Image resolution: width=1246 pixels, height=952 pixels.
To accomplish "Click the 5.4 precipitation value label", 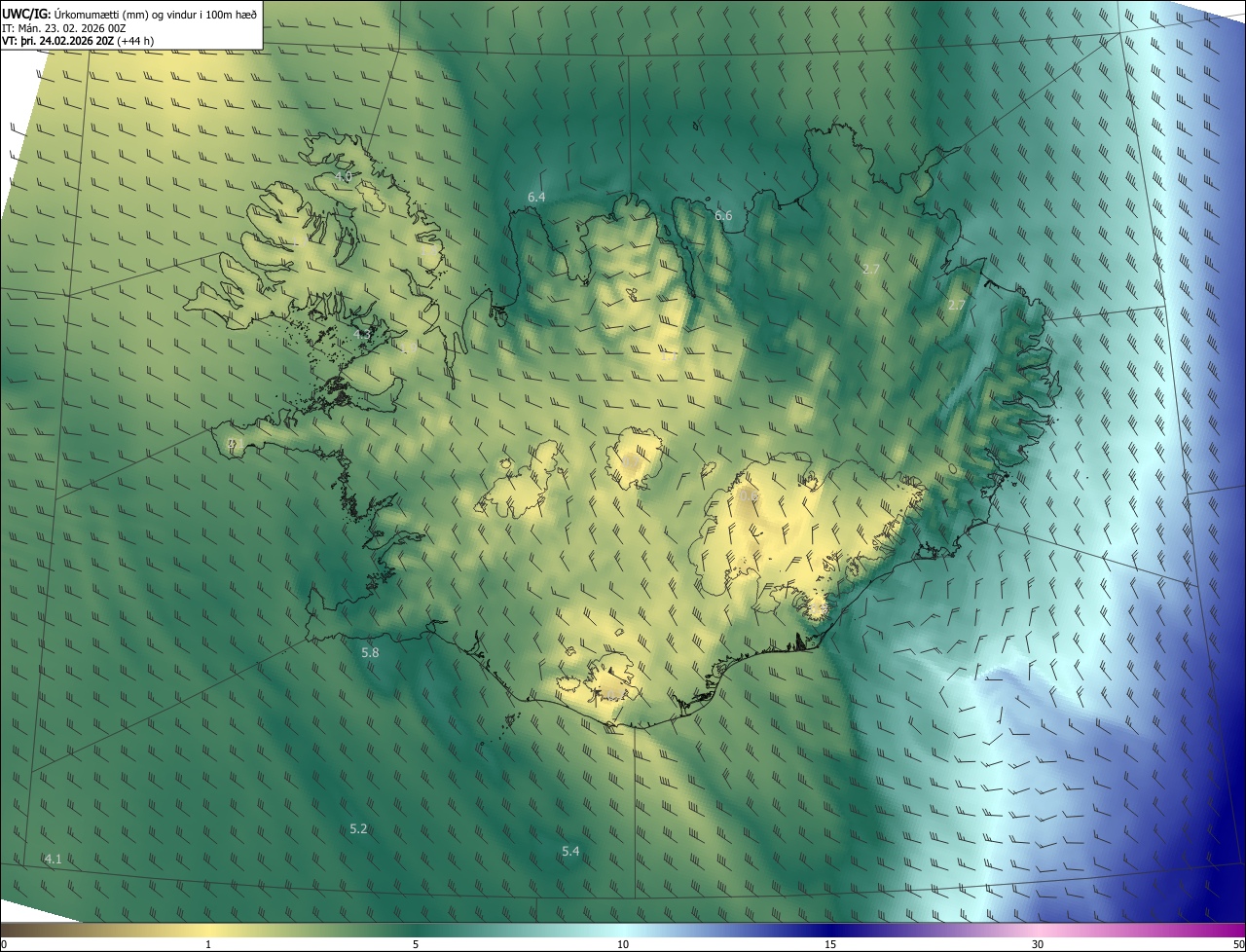I will pos(570,852).
